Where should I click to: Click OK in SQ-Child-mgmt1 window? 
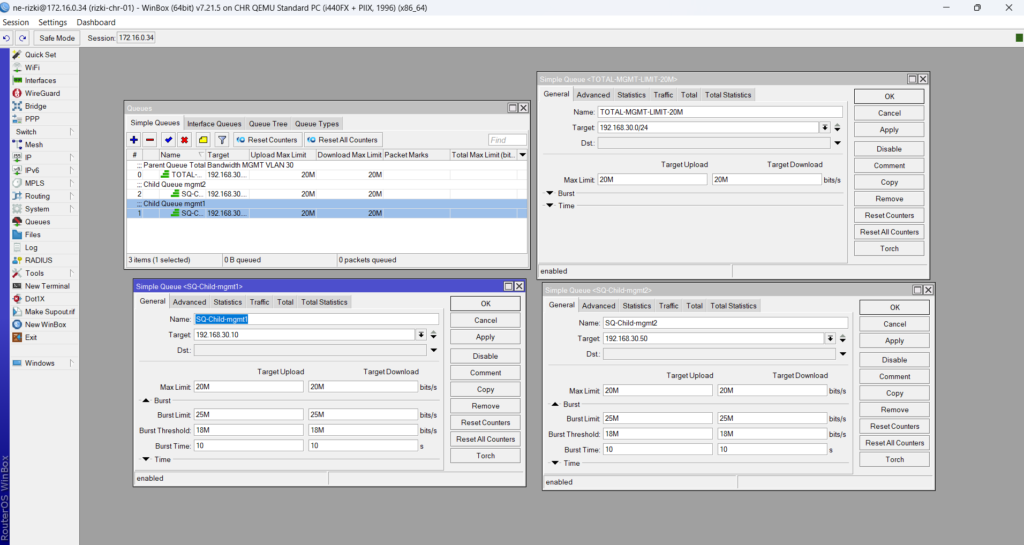(x=485, y=304)
